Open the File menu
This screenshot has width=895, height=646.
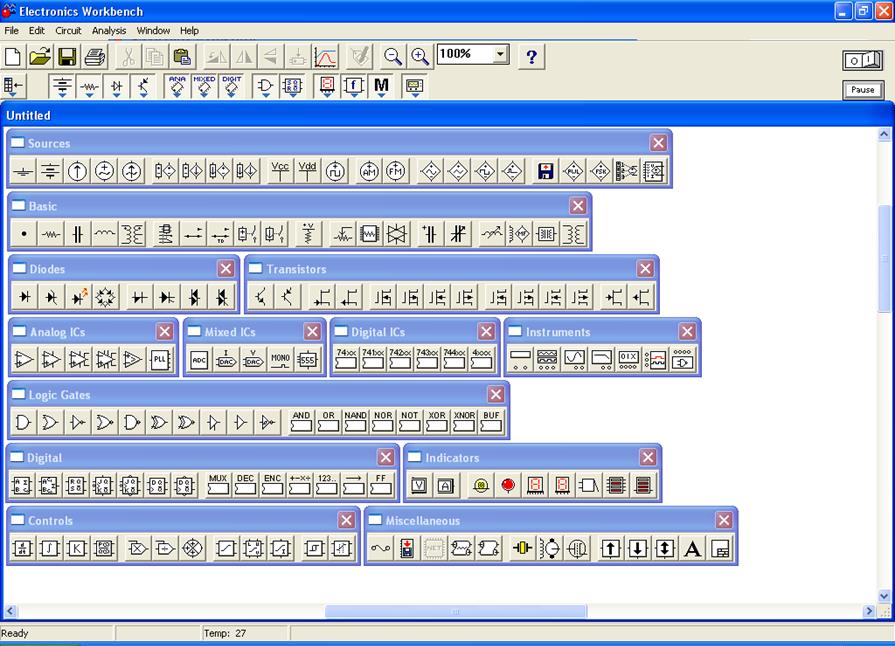tap(11, 31)
